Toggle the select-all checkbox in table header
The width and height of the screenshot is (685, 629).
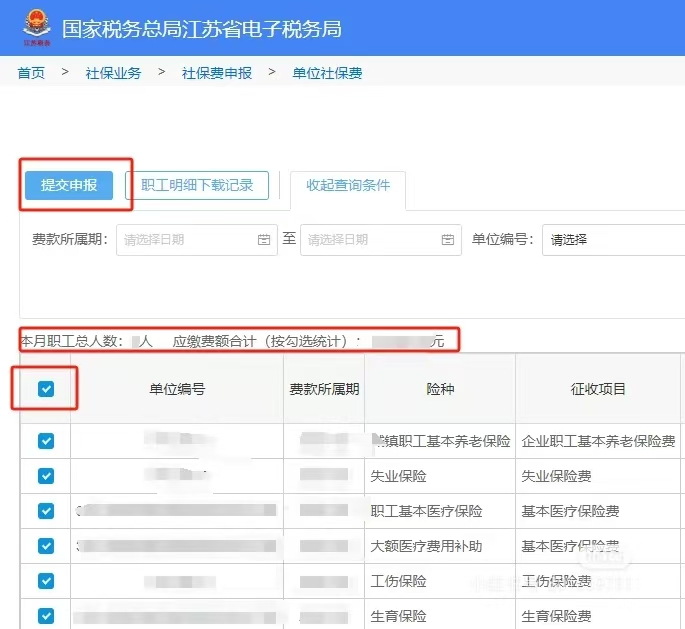[46, 389]
